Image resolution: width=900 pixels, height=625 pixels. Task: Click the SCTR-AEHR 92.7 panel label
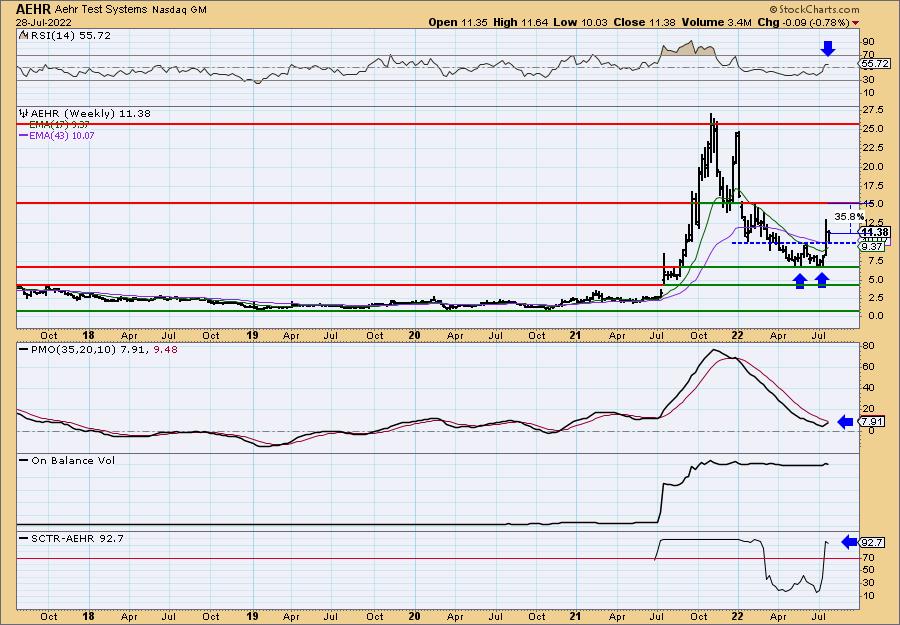[x=77, y=538]
